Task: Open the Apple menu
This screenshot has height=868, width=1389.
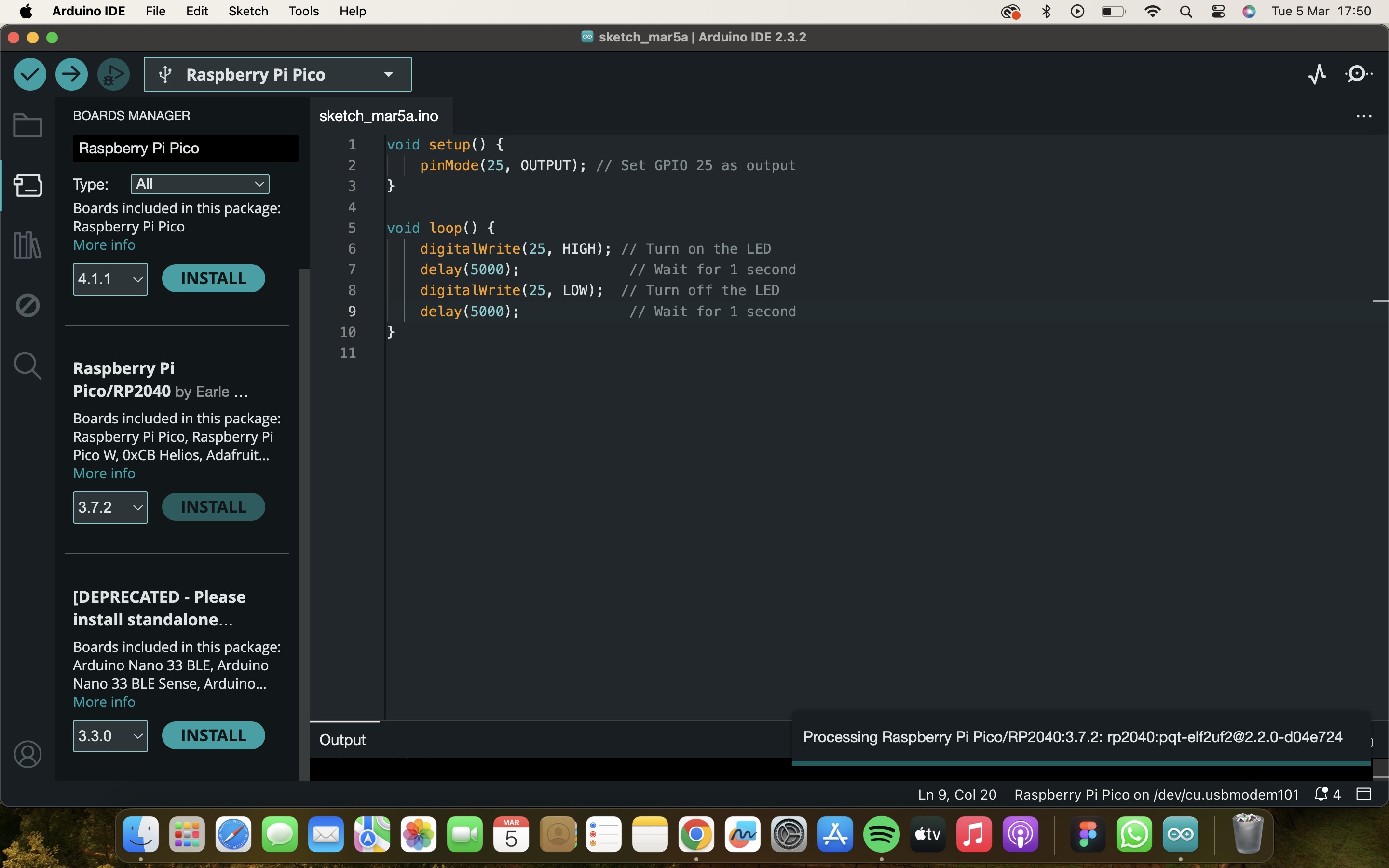Action: point(26,12)
